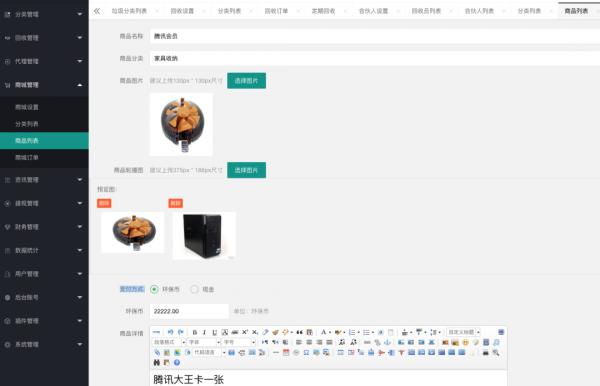Click the magnifier preview icon
600x386 pixels.
click(x=496, y=352)
